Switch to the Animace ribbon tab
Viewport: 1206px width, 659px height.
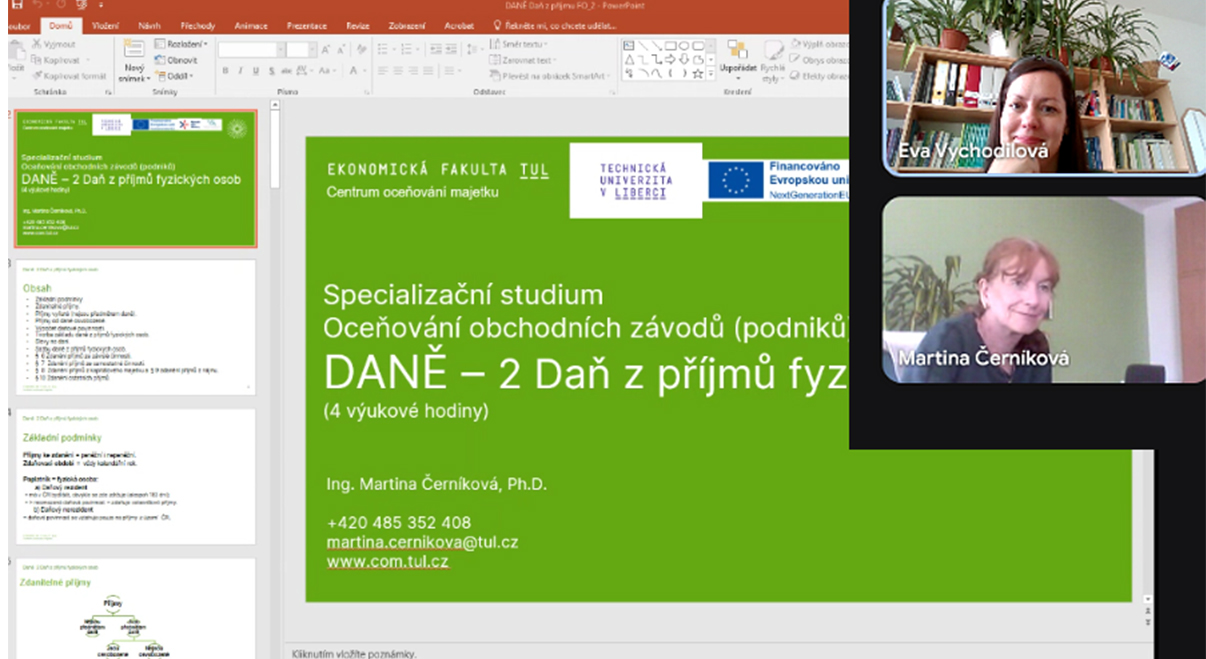coord(250,25)
